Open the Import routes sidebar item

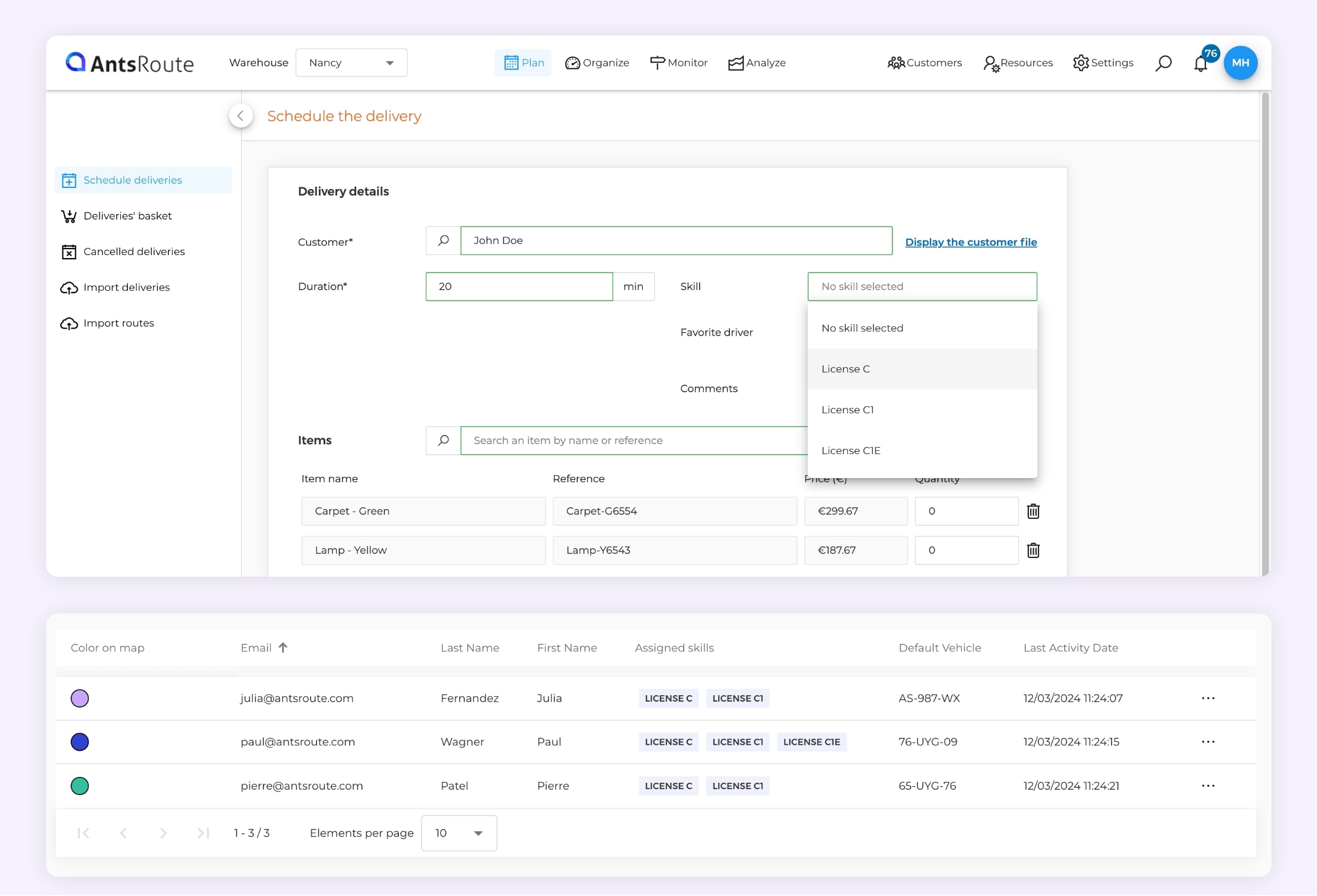(119, 323)
